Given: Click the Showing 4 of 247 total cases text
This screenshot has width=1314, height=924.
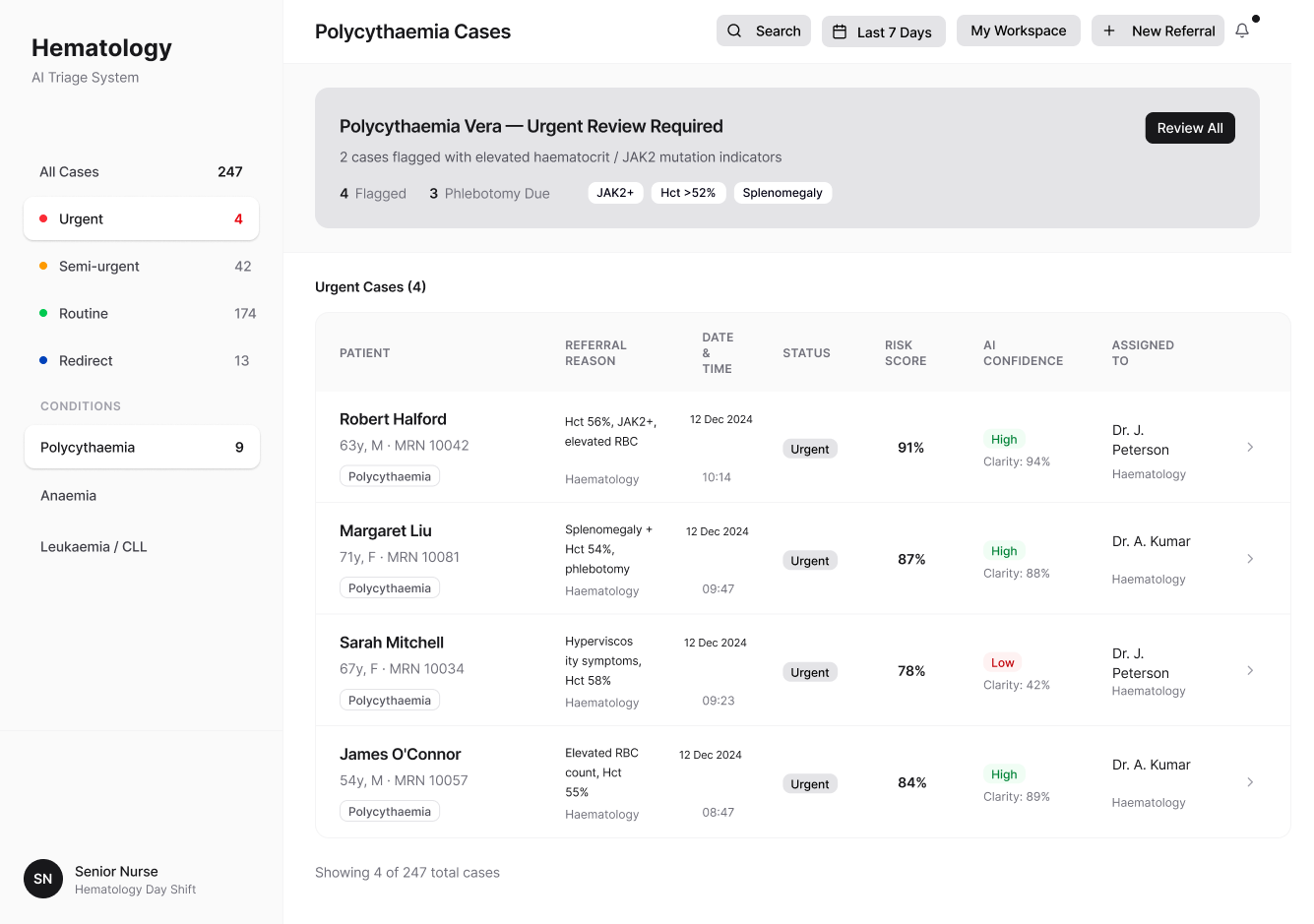Looking at the screenshot, I should (x=407, y=873).
